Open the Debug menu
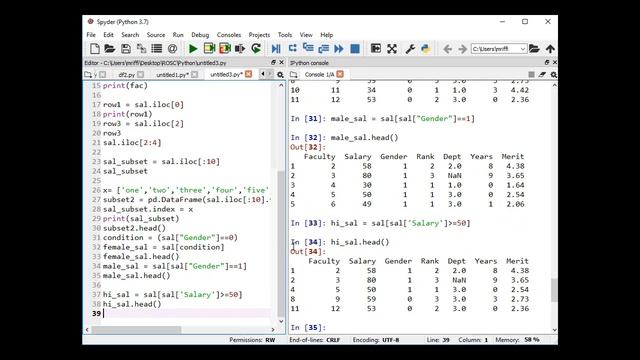This screenshot has height=360, width=640. point(200,35)
